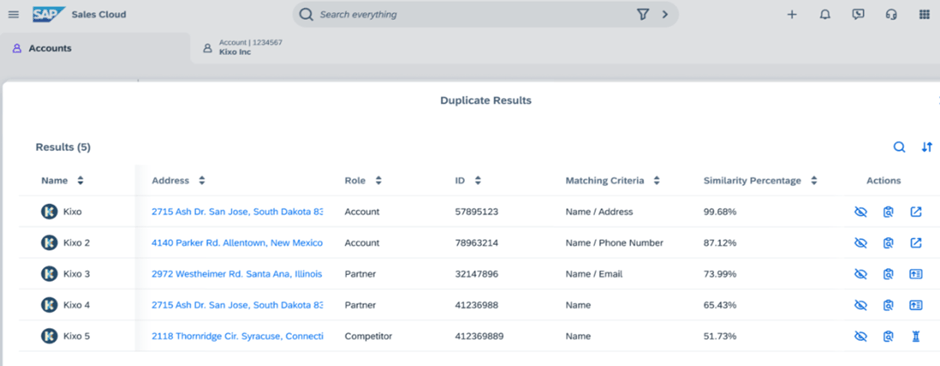
Task: Switch to the Accounts tab
Action: pyautogui.click(x=96, y=49)
